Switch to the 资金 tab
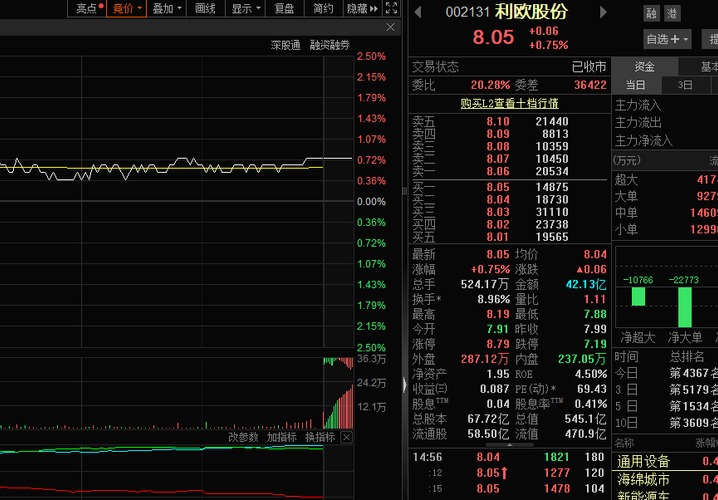The width and height of the screenshot is (718, 500). [644, 67]
